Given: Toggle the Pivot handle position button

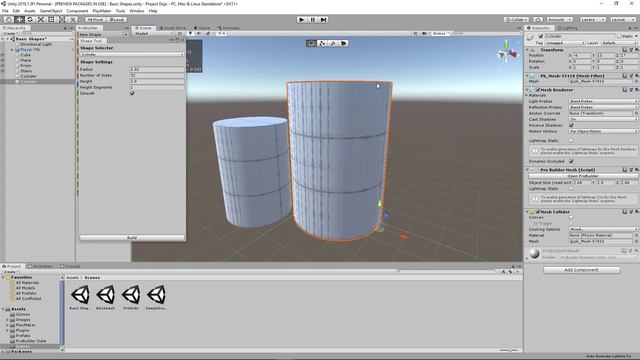Looking at the screenshot, I should pyautogui.click(x=96, y=19).
